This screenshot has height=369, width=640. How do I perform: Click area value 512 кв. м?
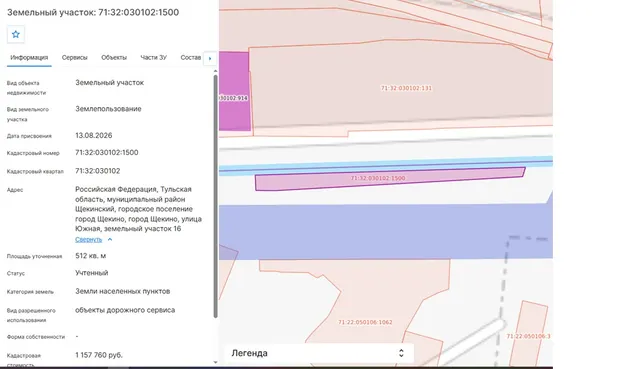[x=91, y=256]
